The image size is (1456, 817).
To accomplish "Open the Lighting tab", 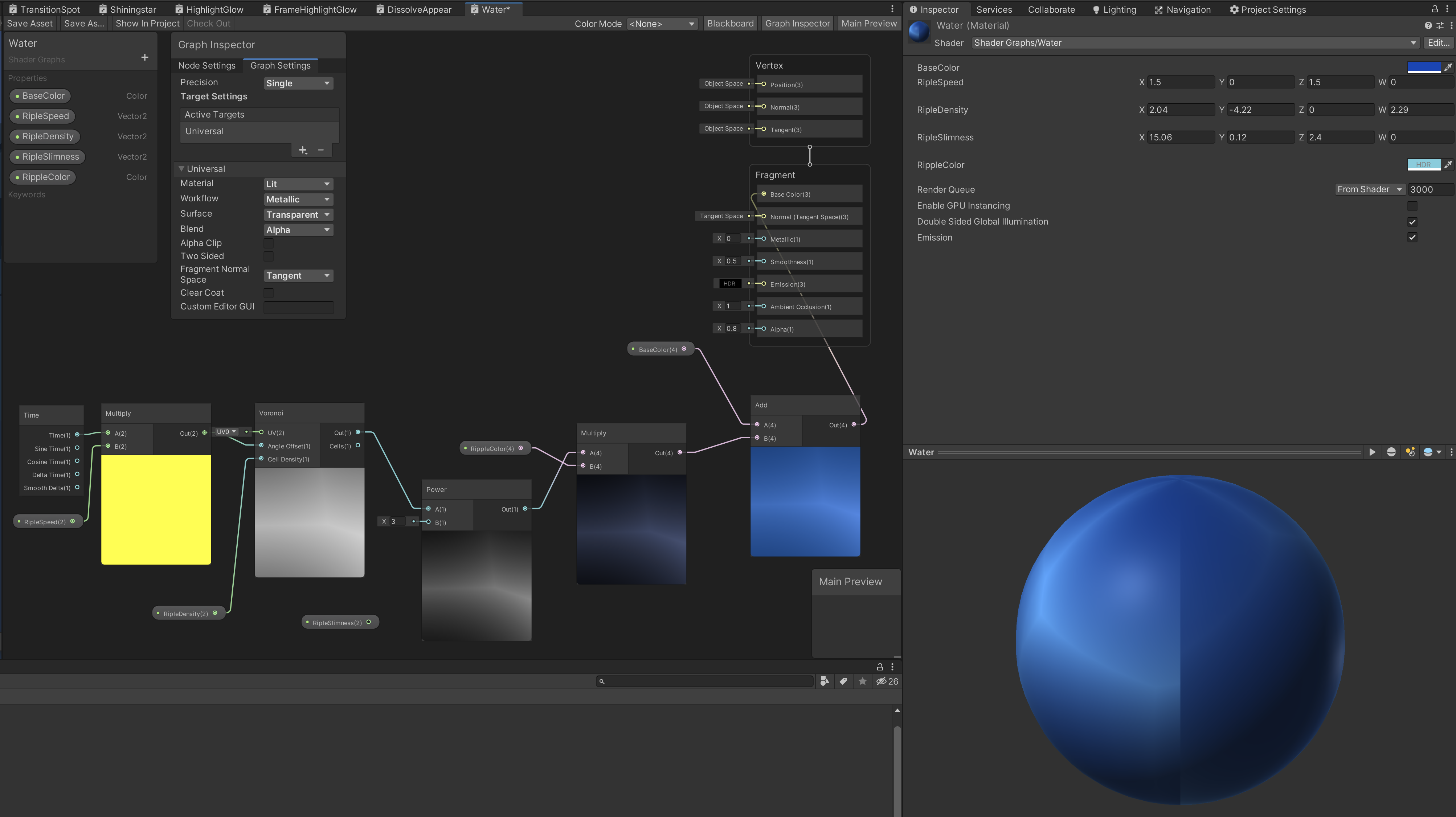I will coord(1114,9).
